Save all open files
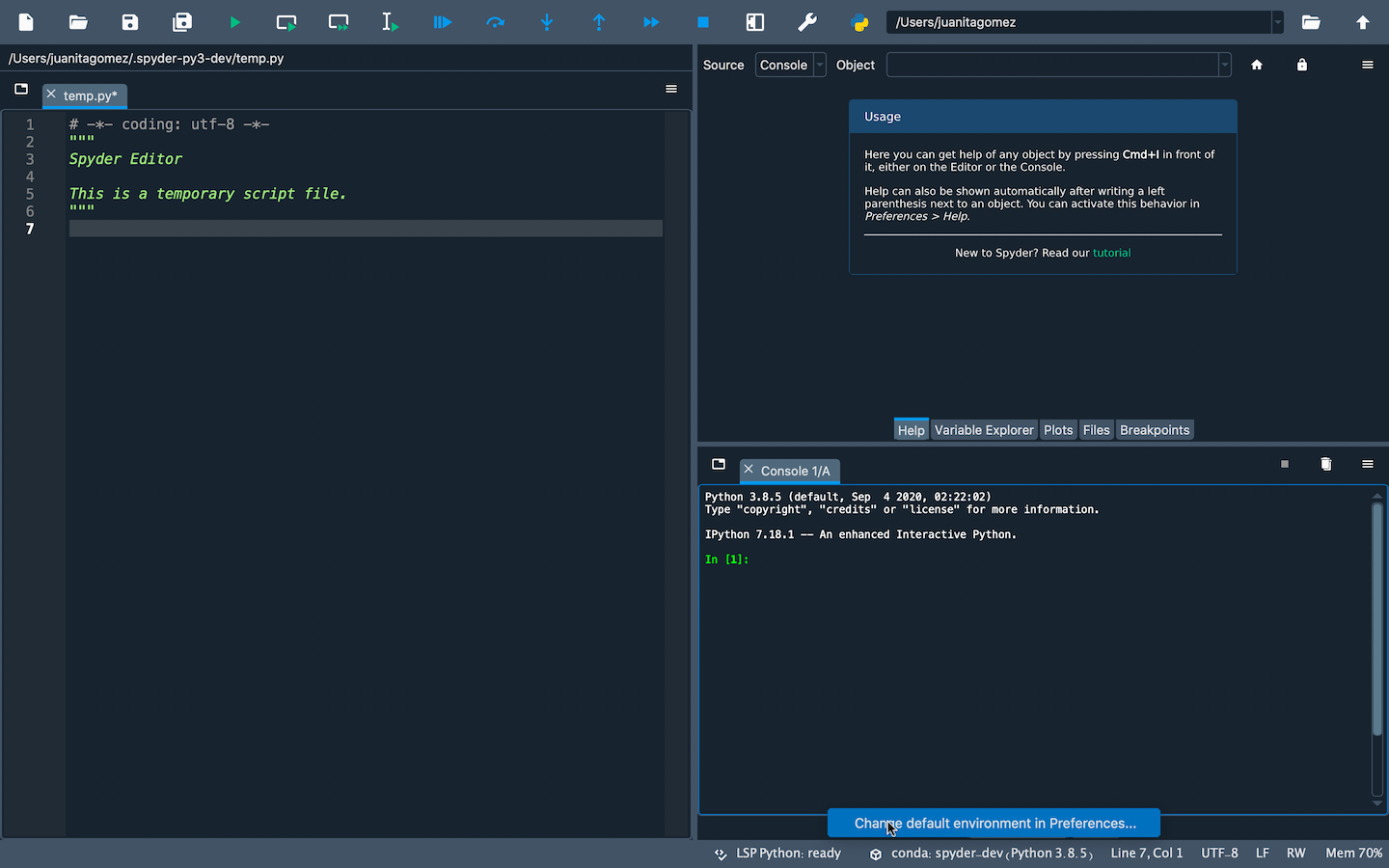Viewport: 1389px width, 868px height. click(x=182, y=22)
